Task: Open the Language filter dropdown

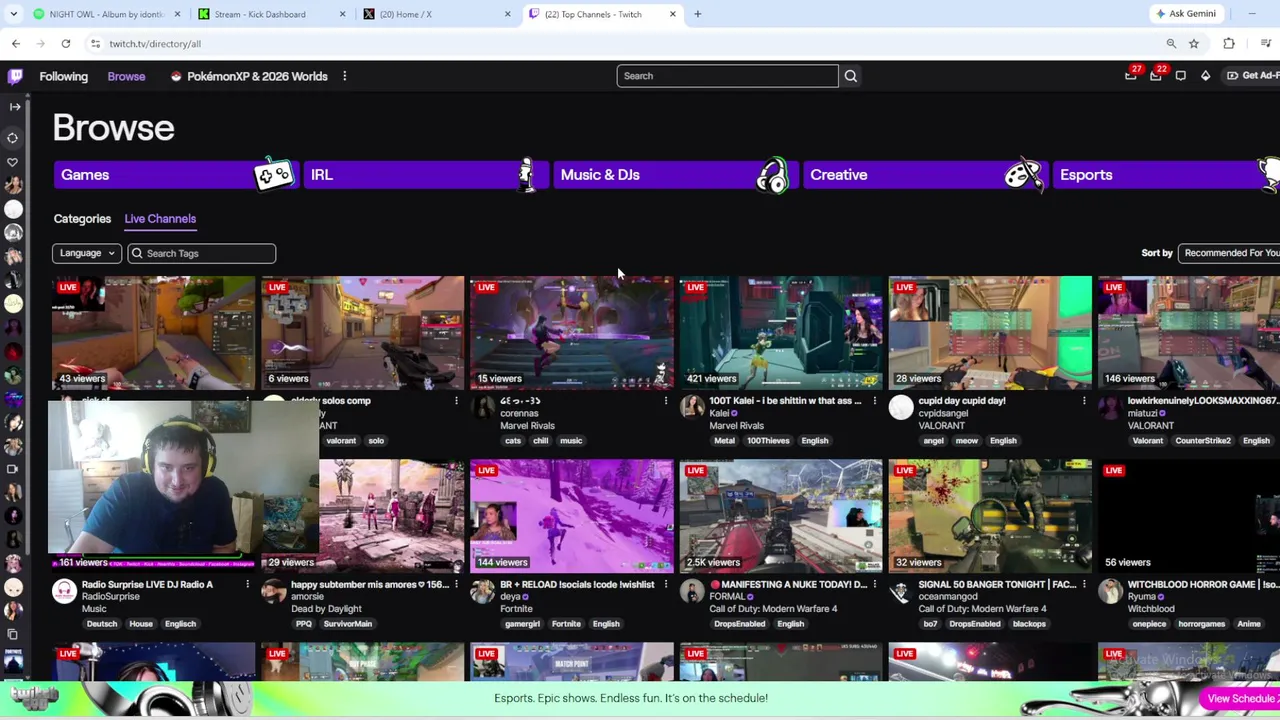Action: (x=87, y=253)
